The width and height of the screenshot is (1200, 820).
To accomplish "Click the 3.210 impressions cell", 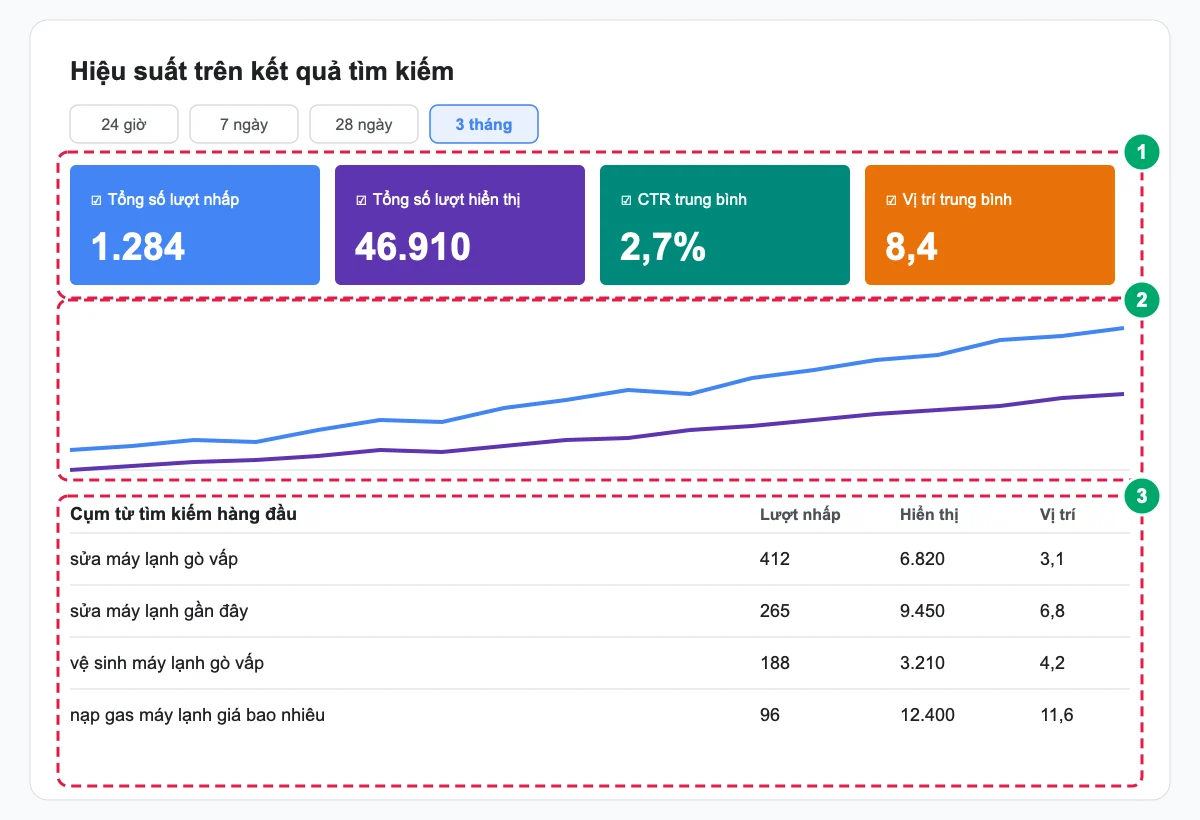I will tap(922, 663).
